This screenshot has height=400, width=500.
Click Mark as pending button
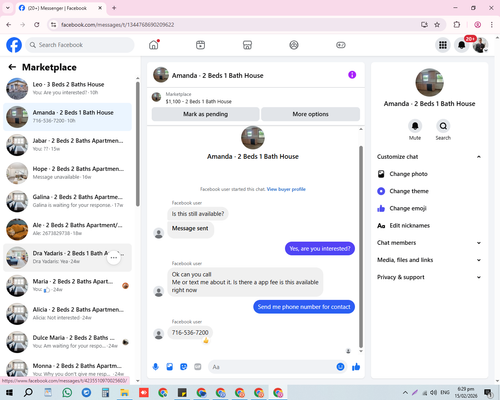tap(205, 114)
